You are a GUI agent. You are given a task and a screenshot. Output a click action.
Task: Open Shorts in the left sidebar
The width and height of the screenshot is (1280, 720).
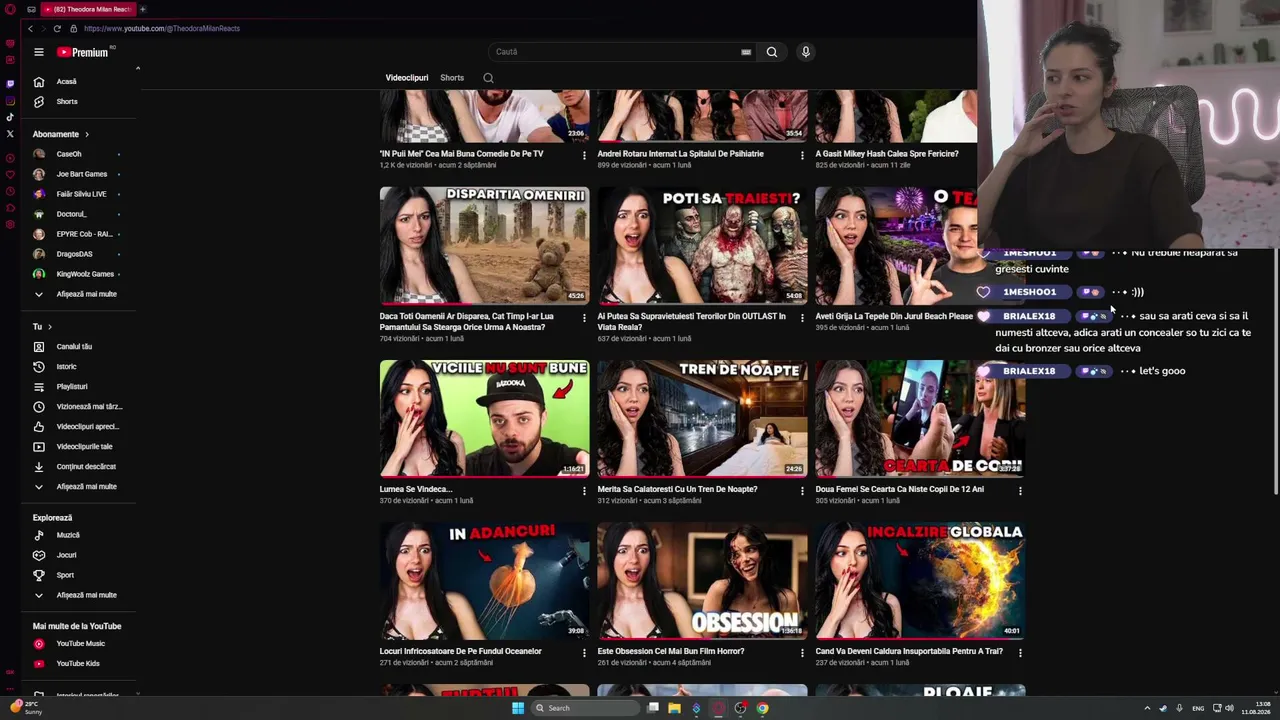point(67,101)
